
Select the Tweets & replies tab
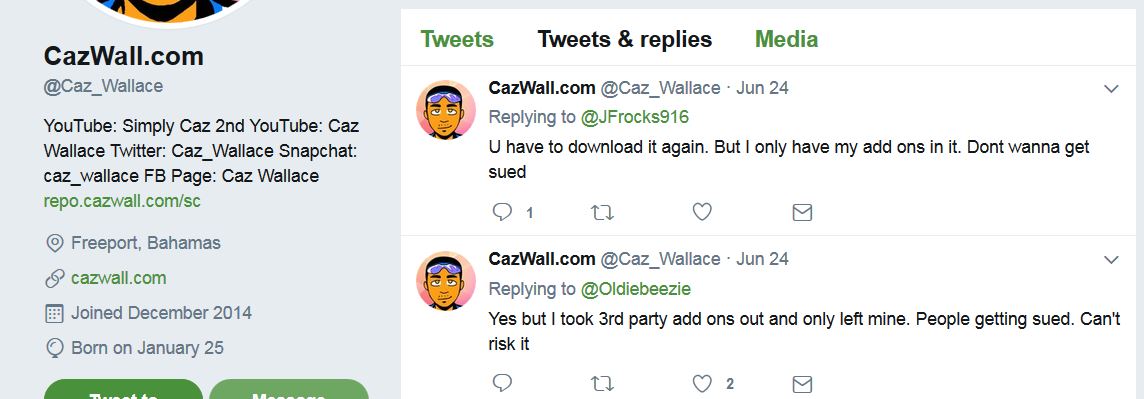click(x=625, y=39)
